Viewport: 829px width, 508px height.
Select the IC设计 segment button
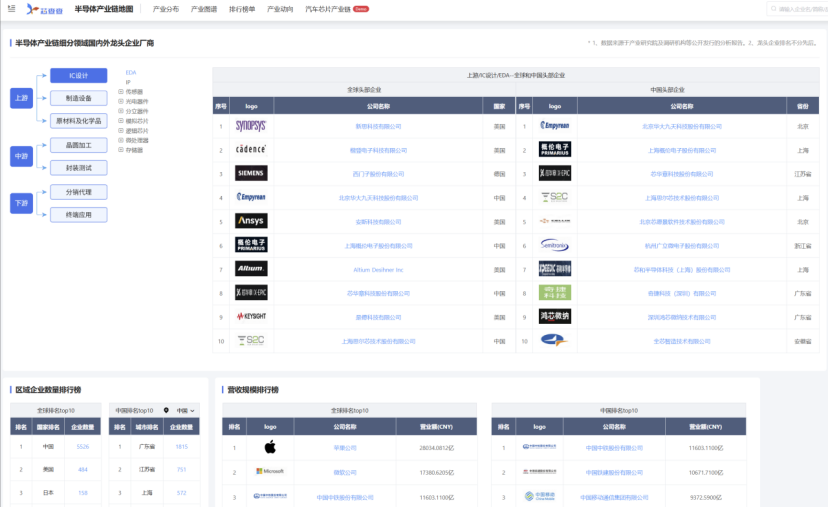tap(79, 76)
